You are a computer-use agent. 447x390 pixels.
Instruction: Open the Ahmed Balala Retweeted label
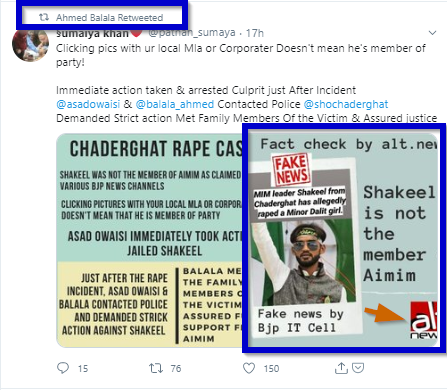[109, 17]
